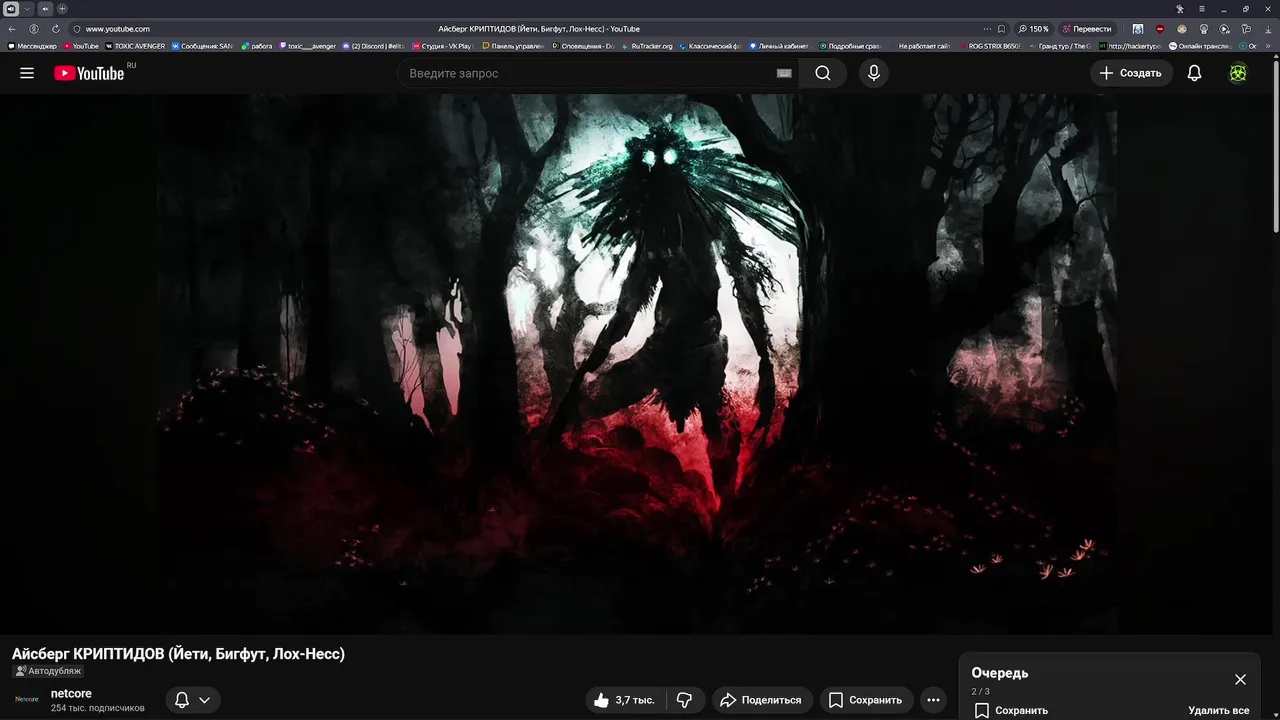Click Перевести translate button

[1087, 29]
